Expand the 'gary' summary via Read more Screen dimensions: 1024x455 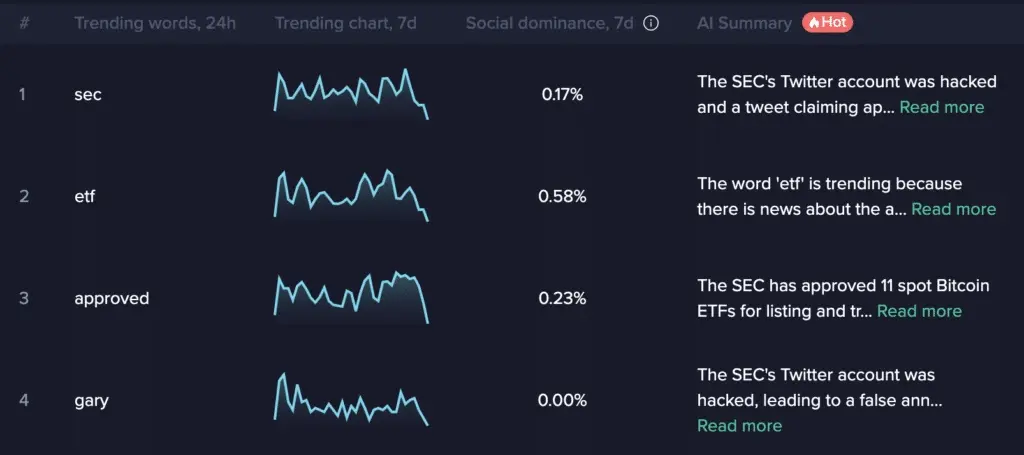739,426
